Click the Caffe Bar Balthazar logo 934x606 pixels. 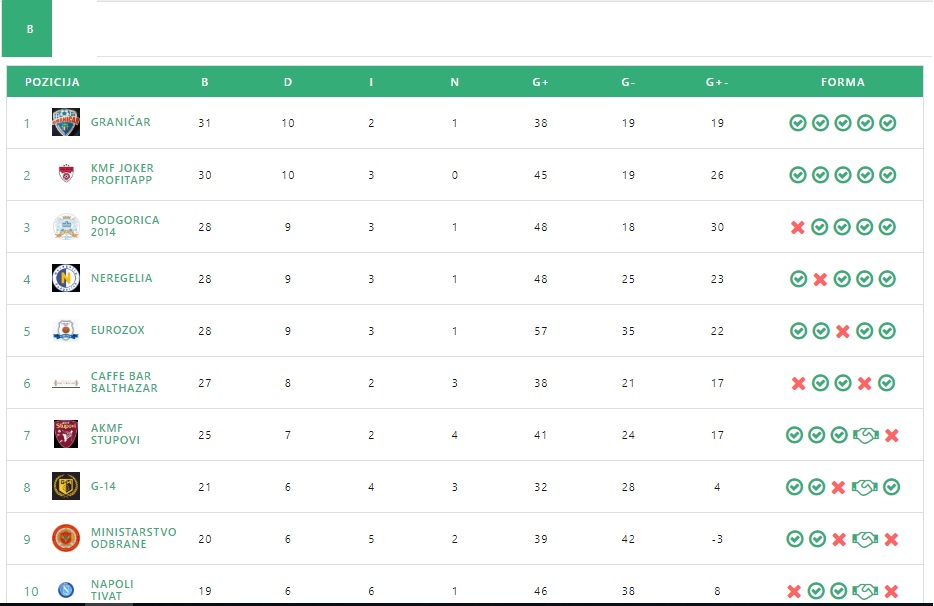(66, 382)
